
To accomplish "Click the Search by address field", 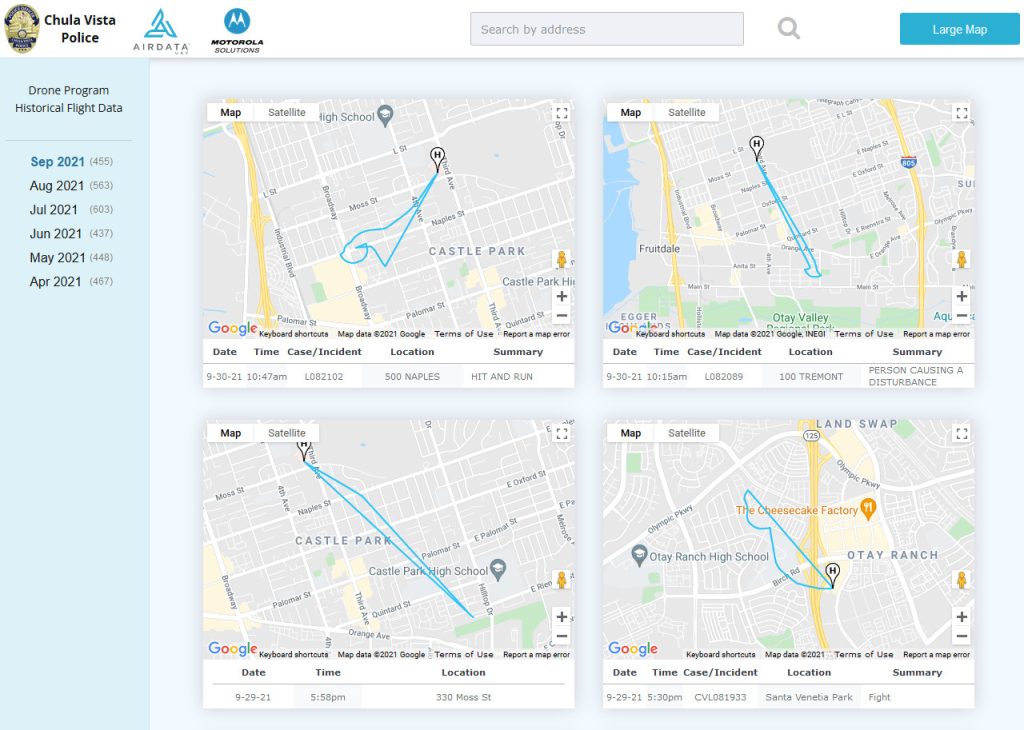I will (x=607, y=29).
